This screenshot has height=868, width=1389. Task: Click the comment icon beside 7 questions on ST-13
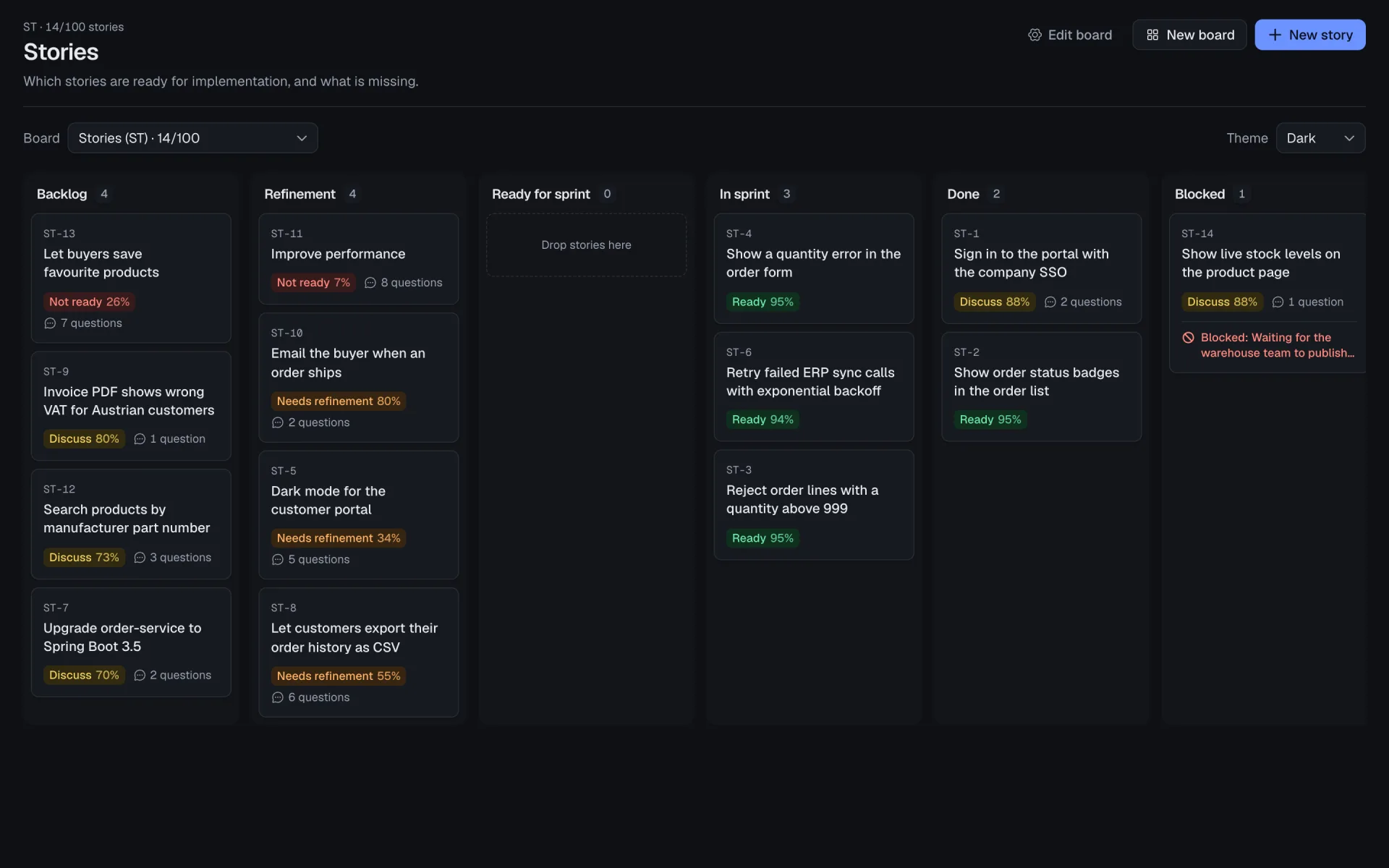[50, 323]
